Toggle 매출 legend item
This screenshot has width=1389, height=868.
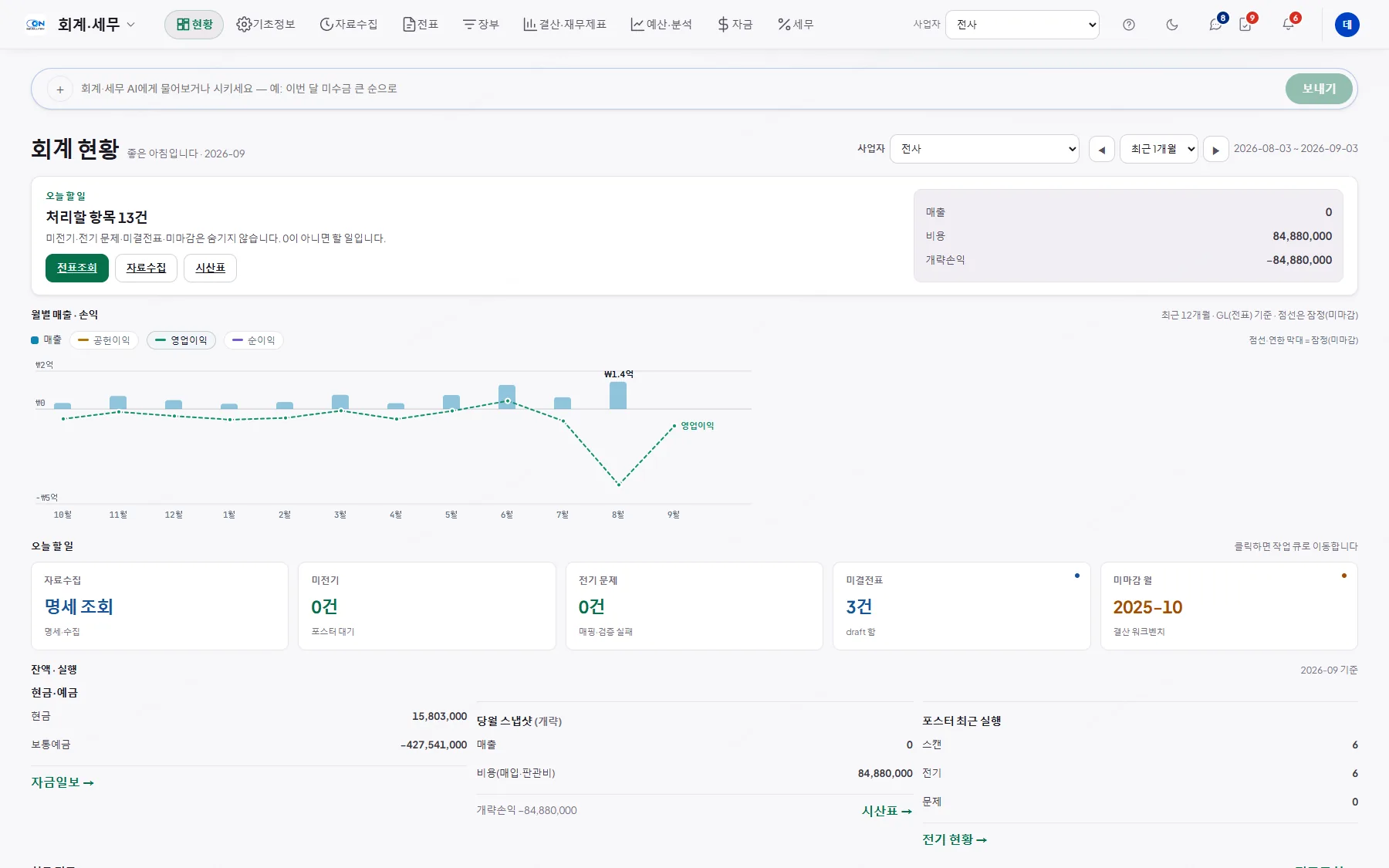[46, 340]
